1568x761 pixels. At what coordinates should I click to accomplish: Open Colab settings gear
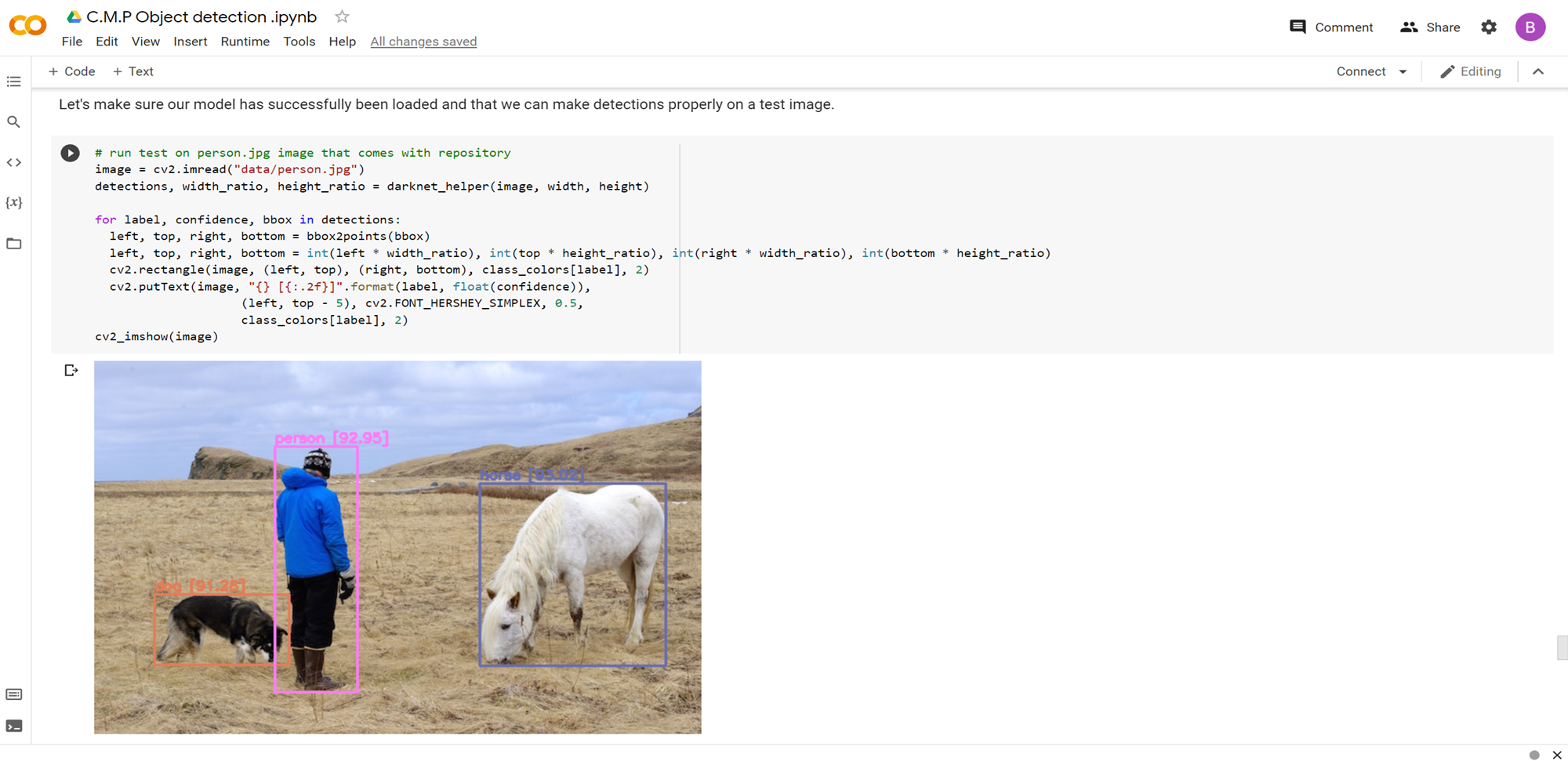(x=1488, y=27)
